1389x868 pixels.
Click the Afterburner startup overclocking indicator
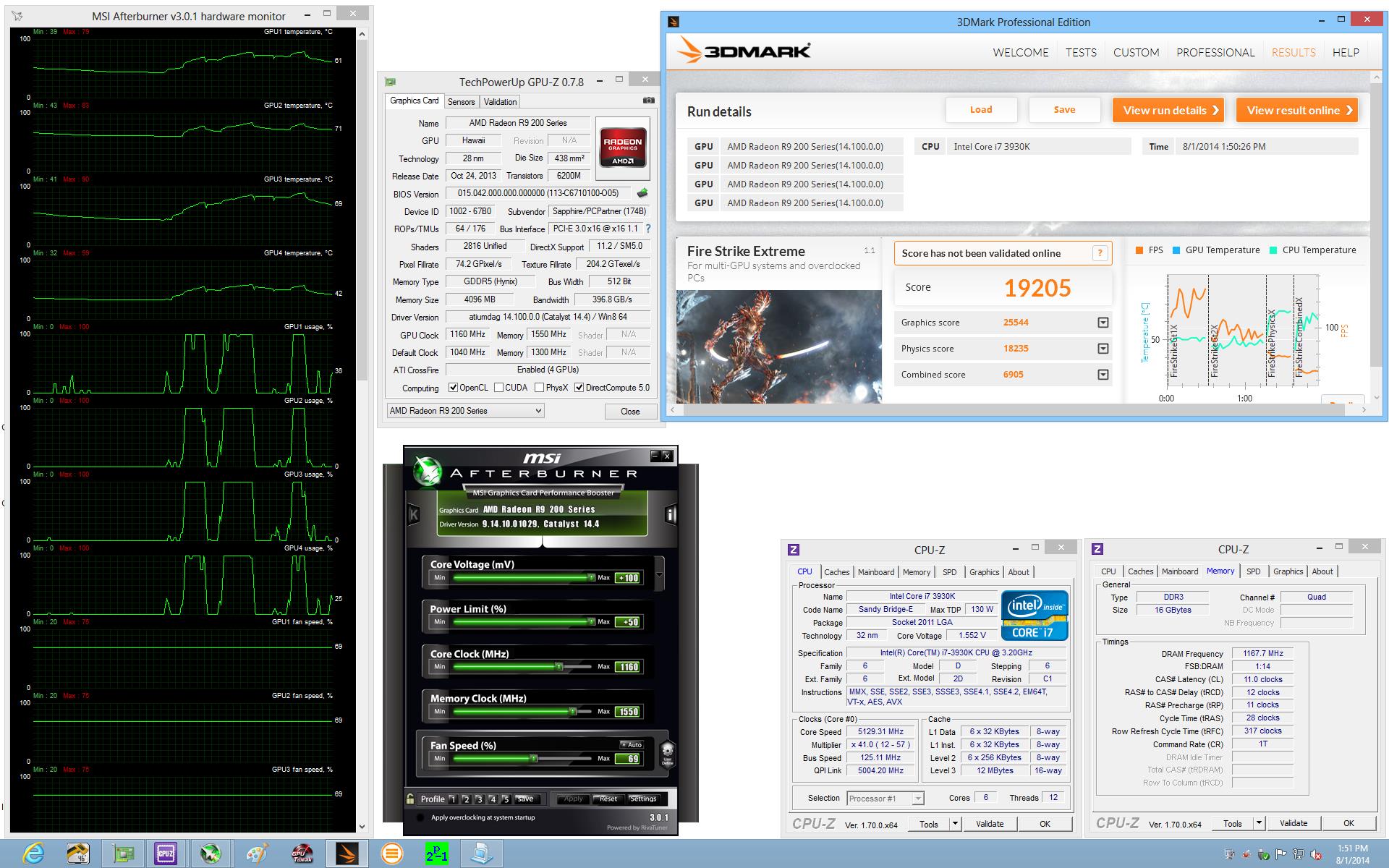click(420, 817)
